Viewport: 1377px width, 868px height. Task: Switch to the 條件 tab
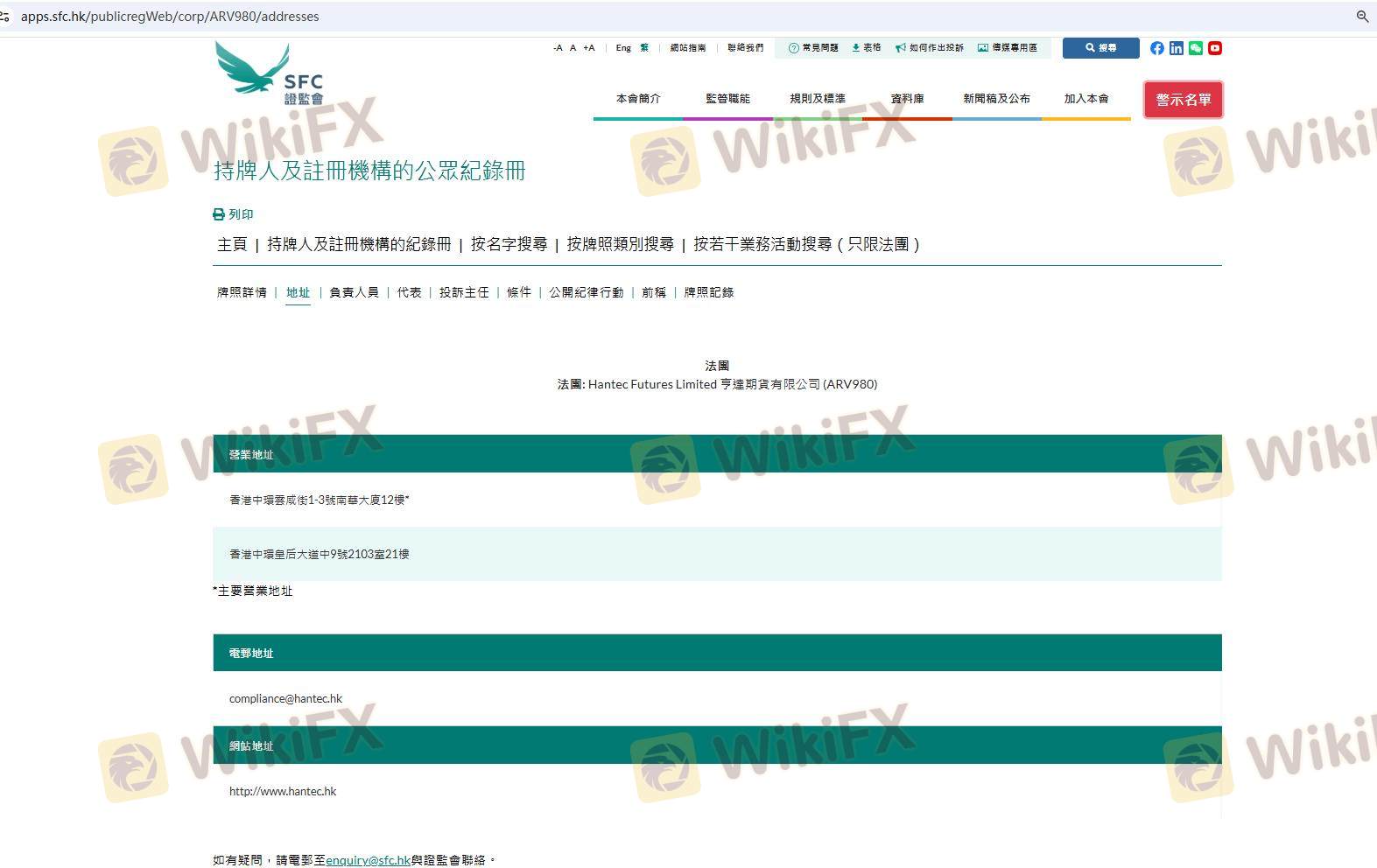click(519, 292)
